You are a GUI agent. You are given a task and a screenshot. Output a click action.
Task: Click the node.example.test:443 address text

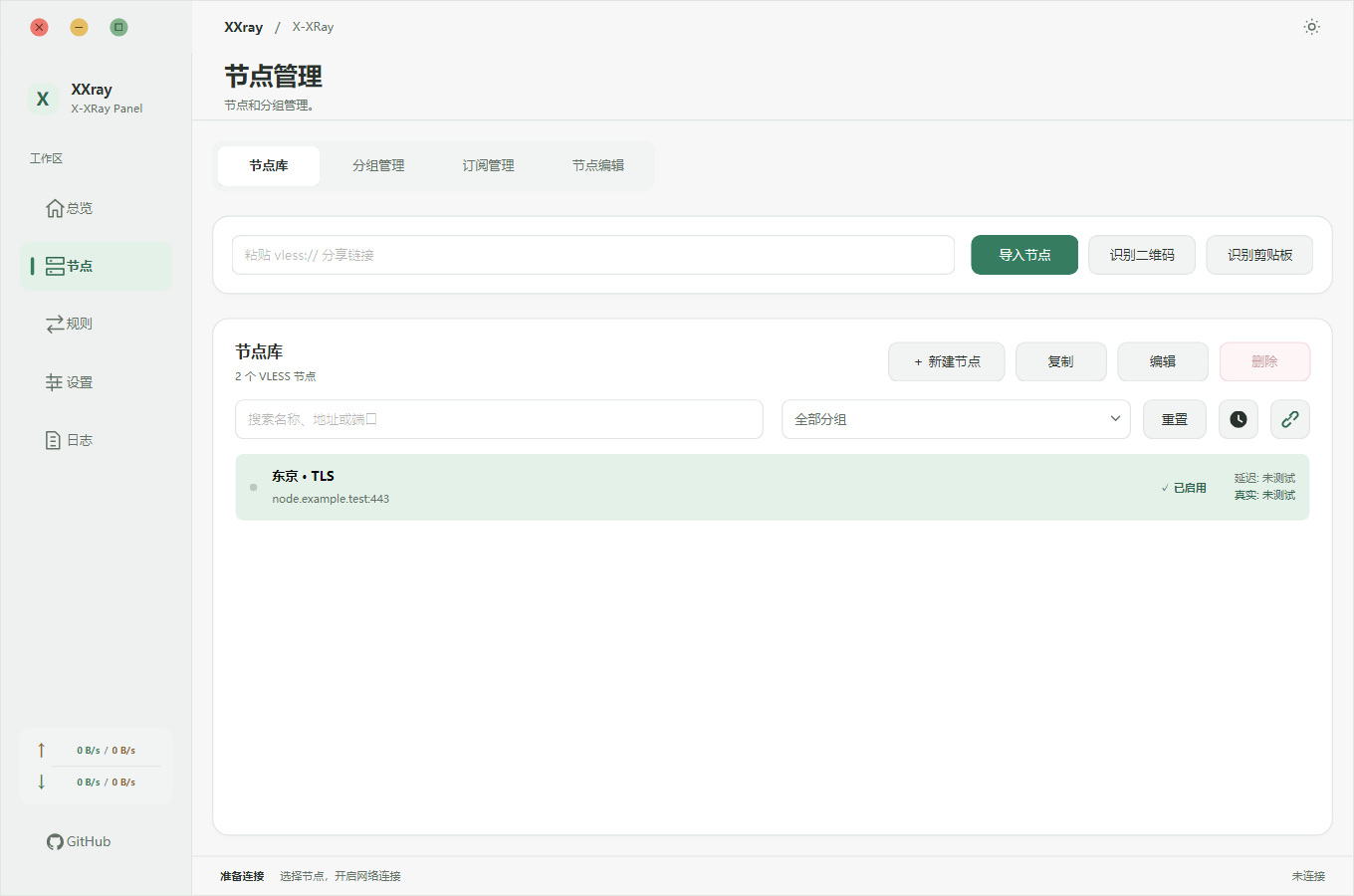[331, 499]
